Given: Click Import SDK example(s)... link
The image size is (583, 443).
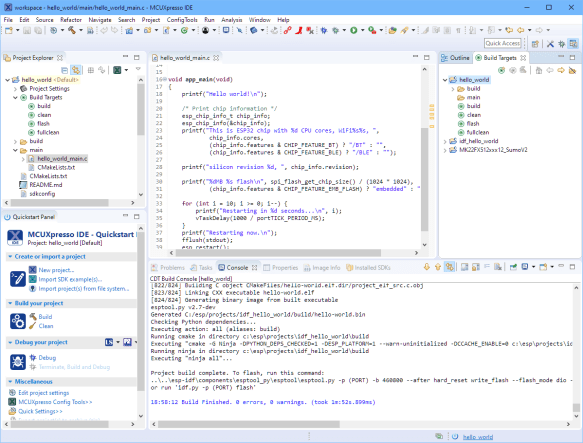Looking at the screenshot, I should coord(70,279).
